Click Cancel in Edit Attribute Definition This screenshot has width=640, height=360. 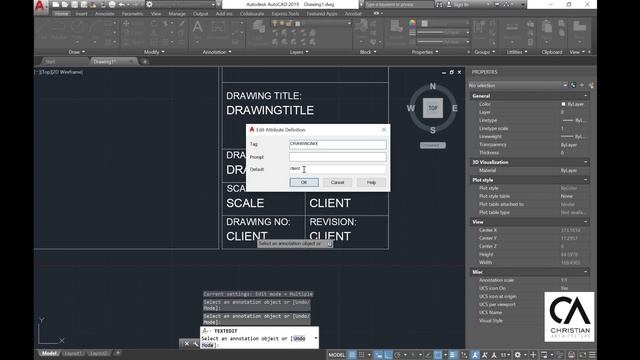(x=338, y=182)
